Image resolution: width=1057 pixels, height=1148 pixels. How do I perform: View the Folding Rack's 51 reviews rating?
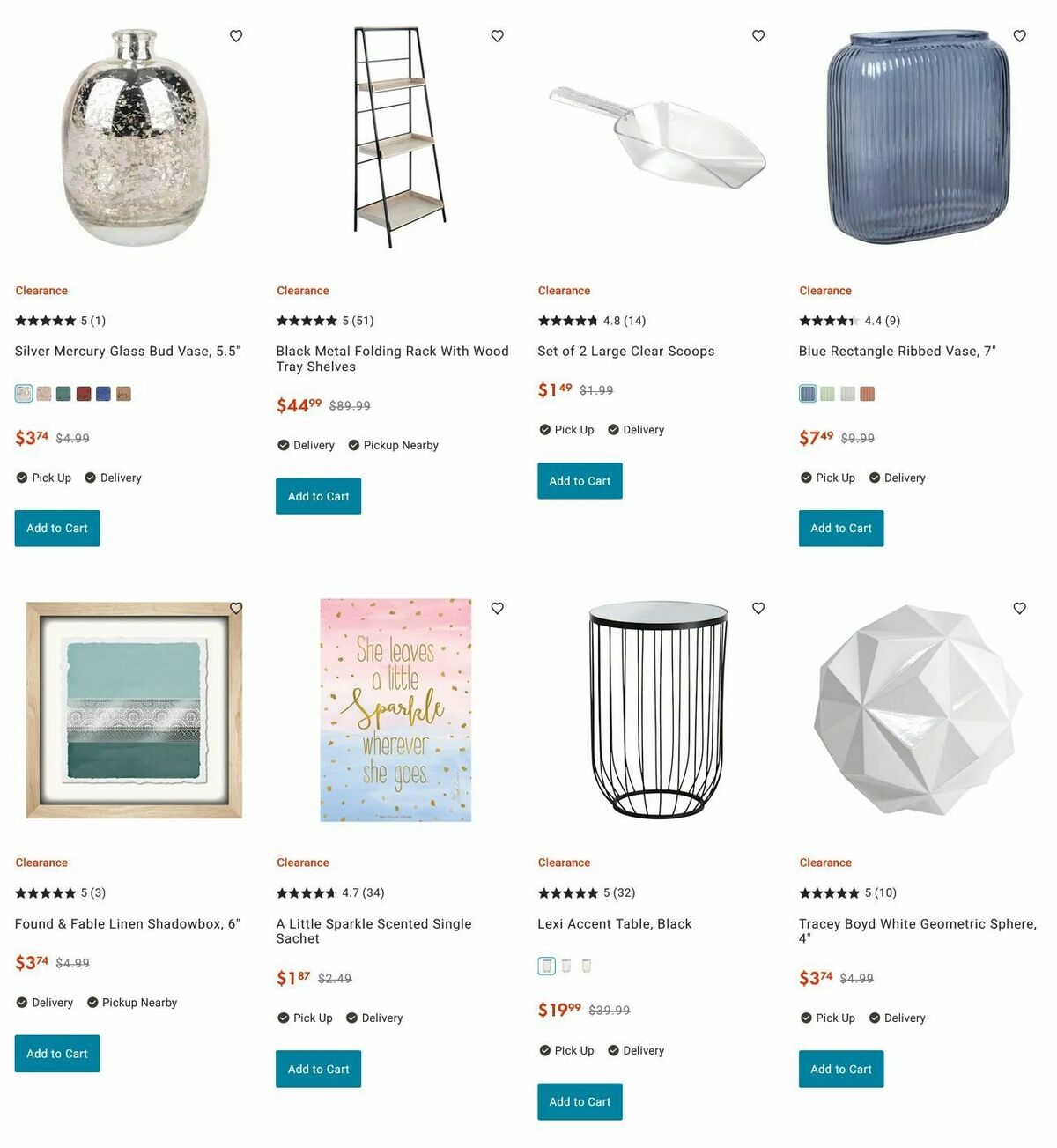coord(325,321)
